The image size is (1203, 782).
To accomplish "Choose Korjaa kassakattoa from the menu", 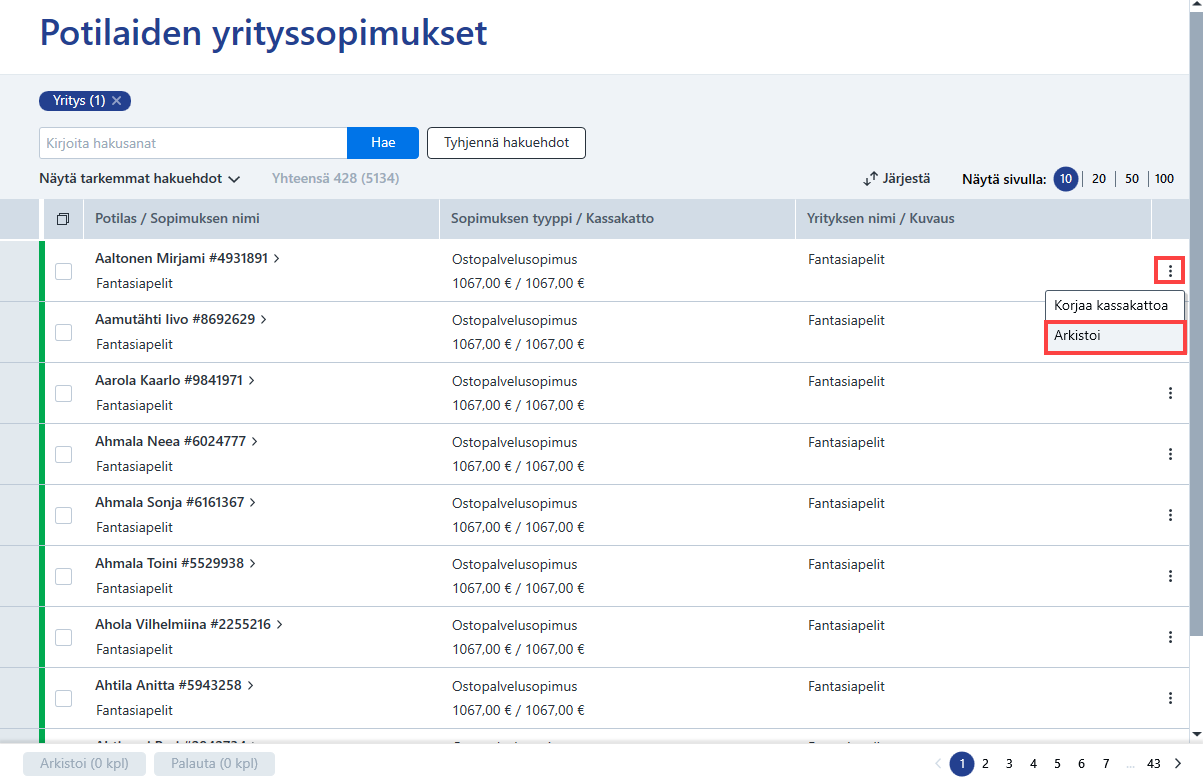I will (x=1117, y=304).
